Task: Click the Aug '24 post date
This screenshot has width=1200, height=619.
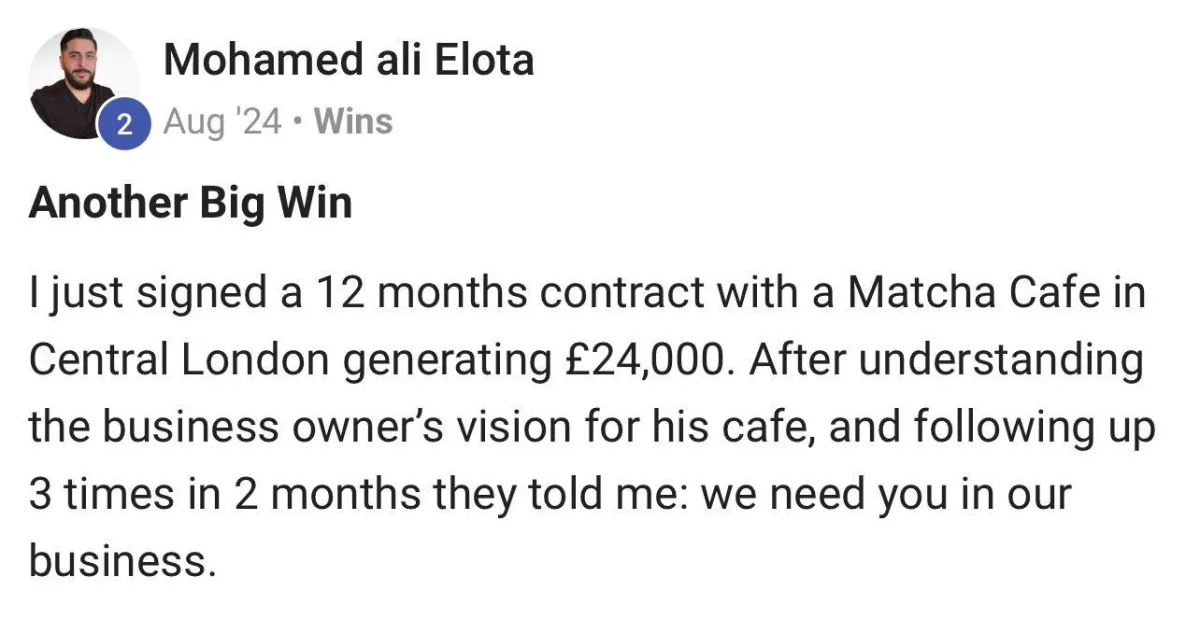Action: click(x=222, y=123)
